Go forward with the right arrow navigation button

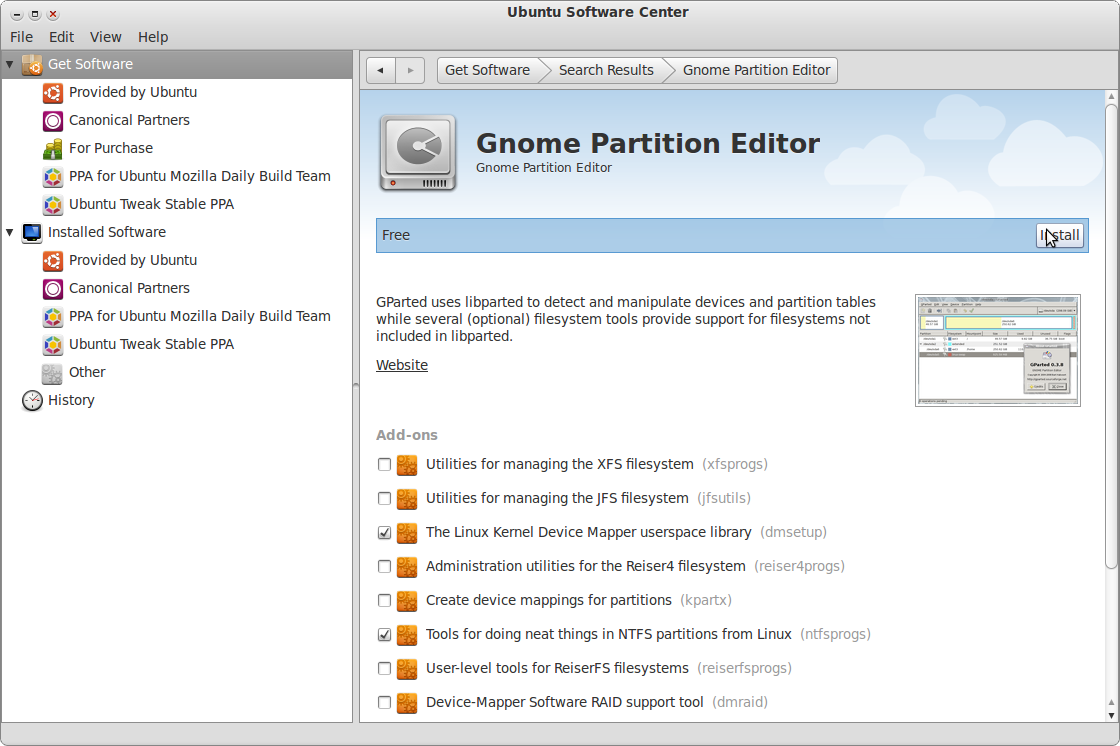coord(410,70)
